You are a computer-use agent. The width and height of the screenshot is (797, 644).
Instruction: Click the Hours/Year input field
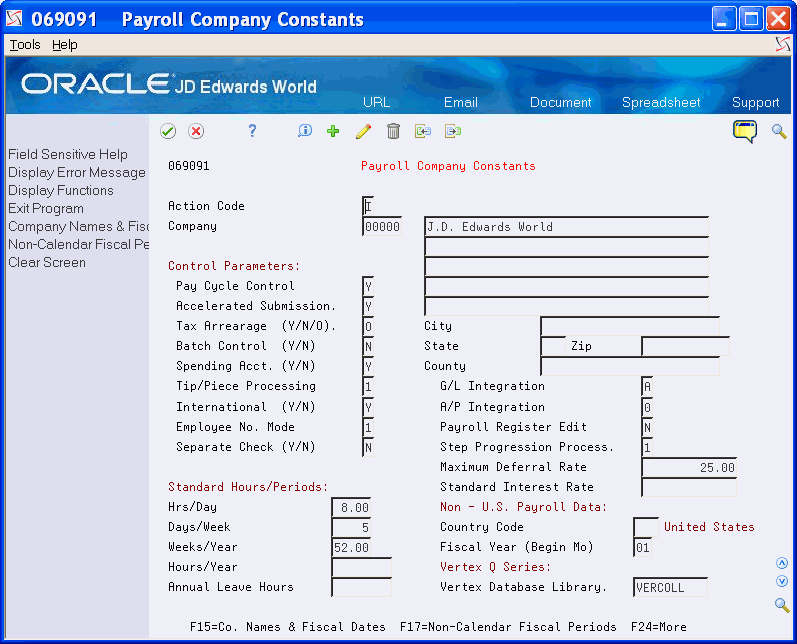tap(361, 567)
